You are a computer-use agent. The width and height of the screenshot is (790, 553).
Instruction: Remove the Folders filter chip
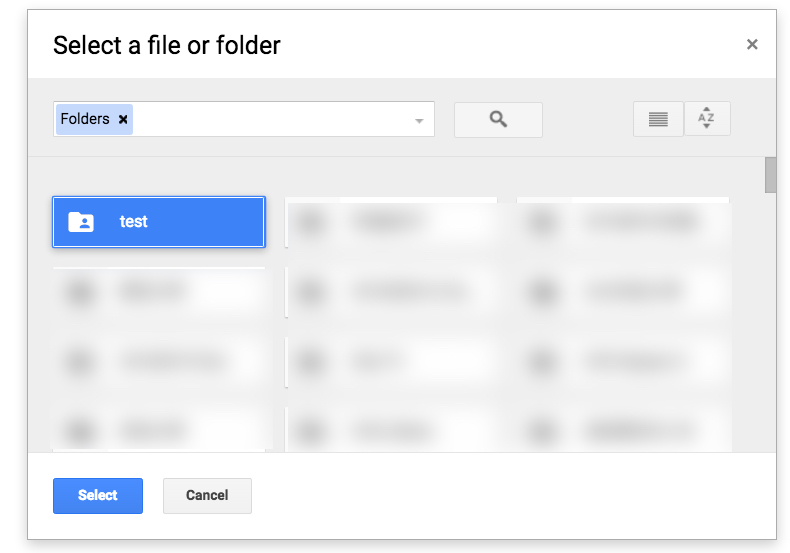pos(123,119)
